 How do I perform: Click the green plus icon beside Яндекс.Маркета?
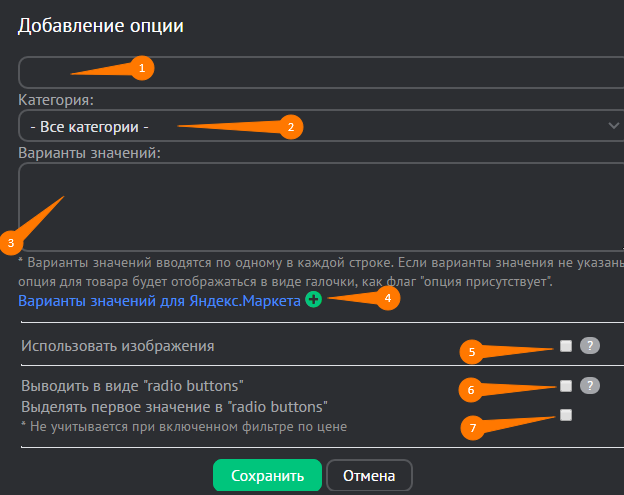(314, 300)
